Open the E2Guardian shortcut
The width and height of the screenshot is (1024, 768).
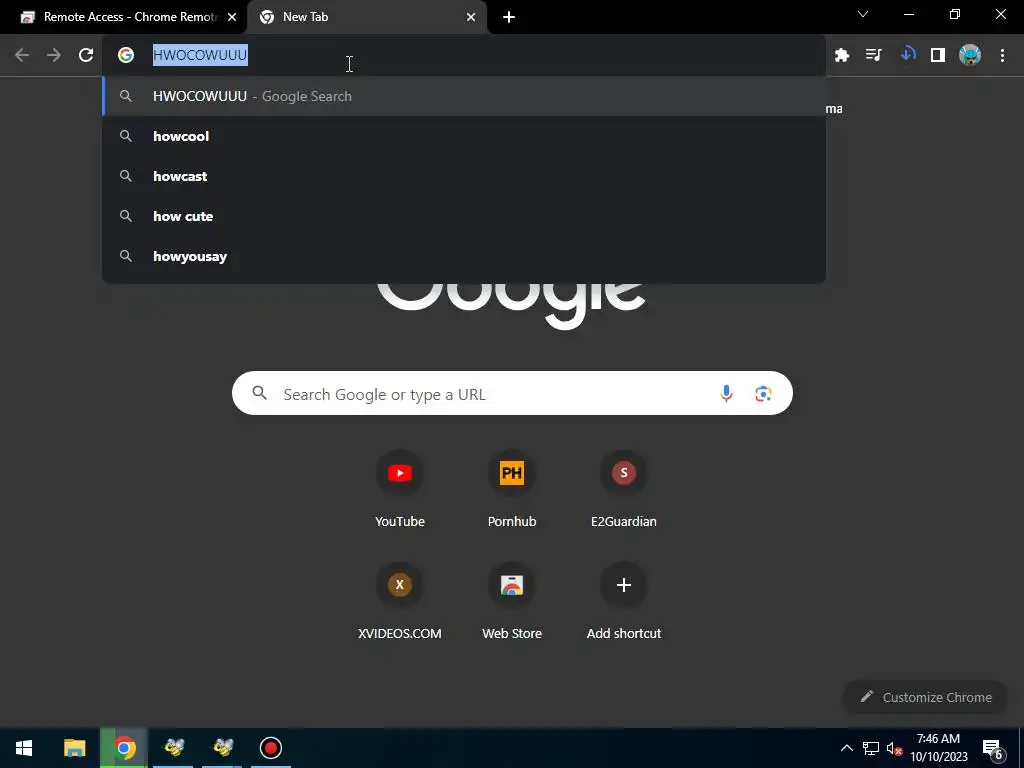[x=624, y=490]
